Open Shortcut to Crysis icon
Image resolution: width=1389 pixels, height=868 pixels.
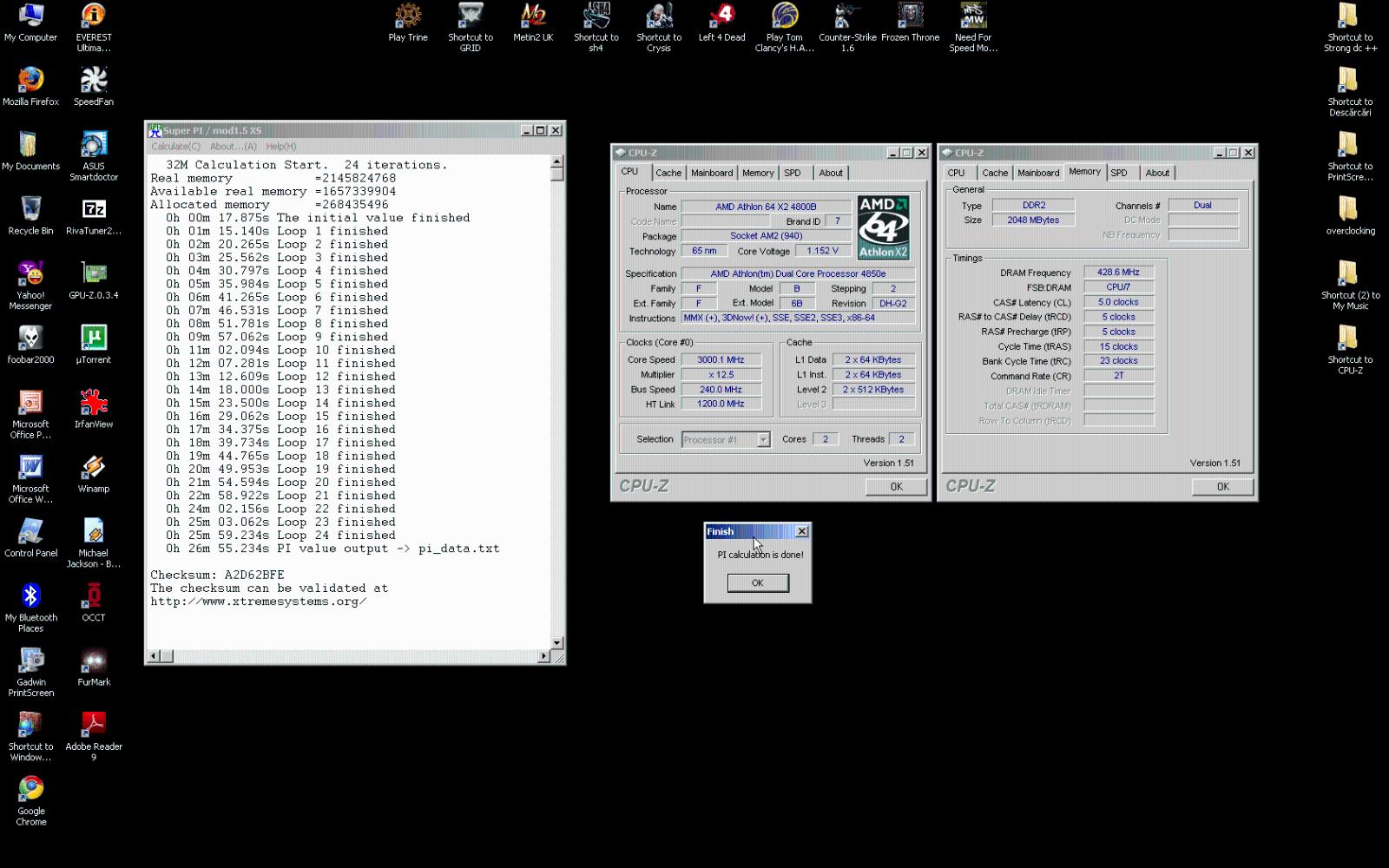point(659,27)
